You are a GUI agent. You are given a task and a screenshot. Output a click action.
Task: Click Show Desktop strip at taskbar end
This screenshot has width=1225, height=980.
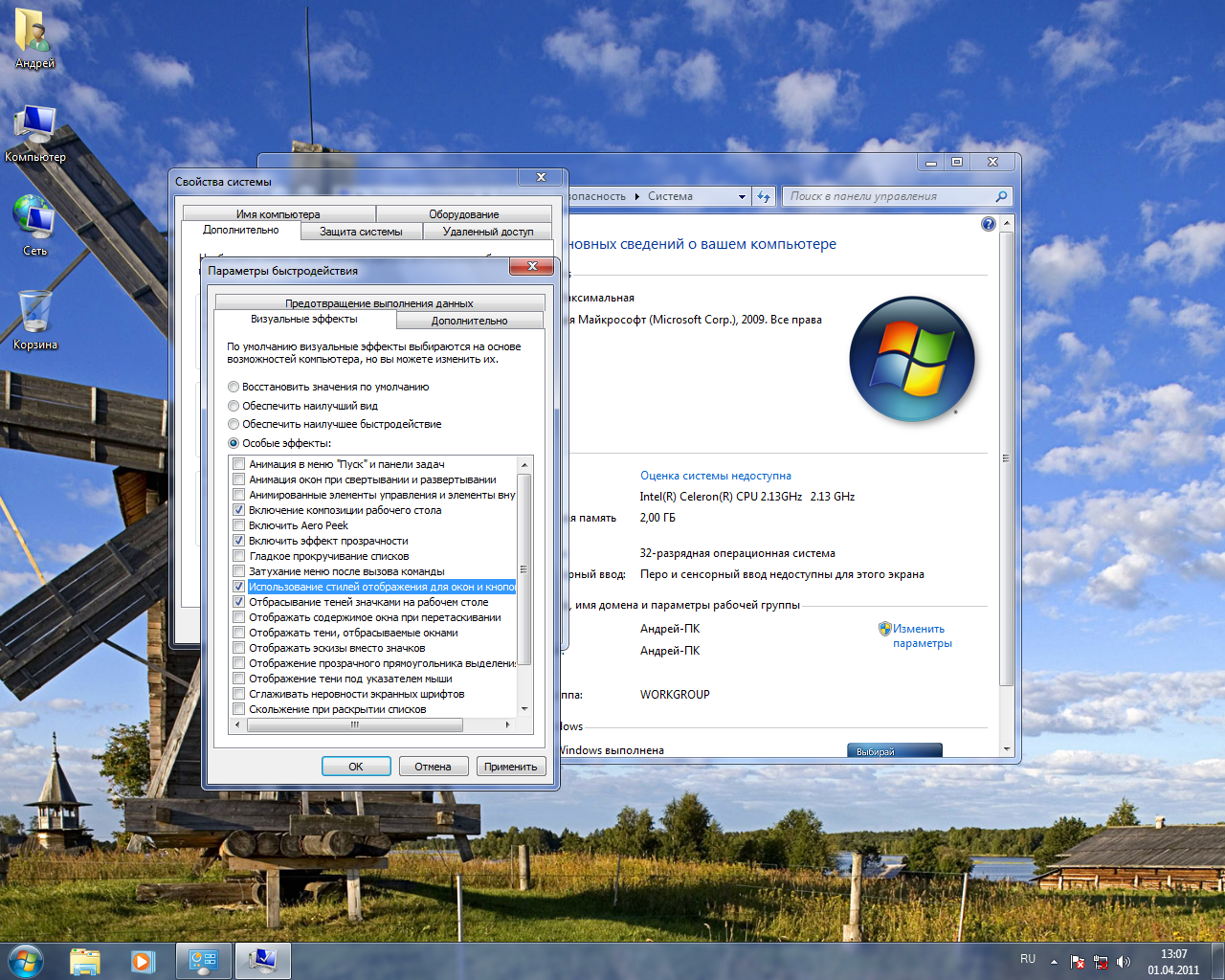[1217, 962]
